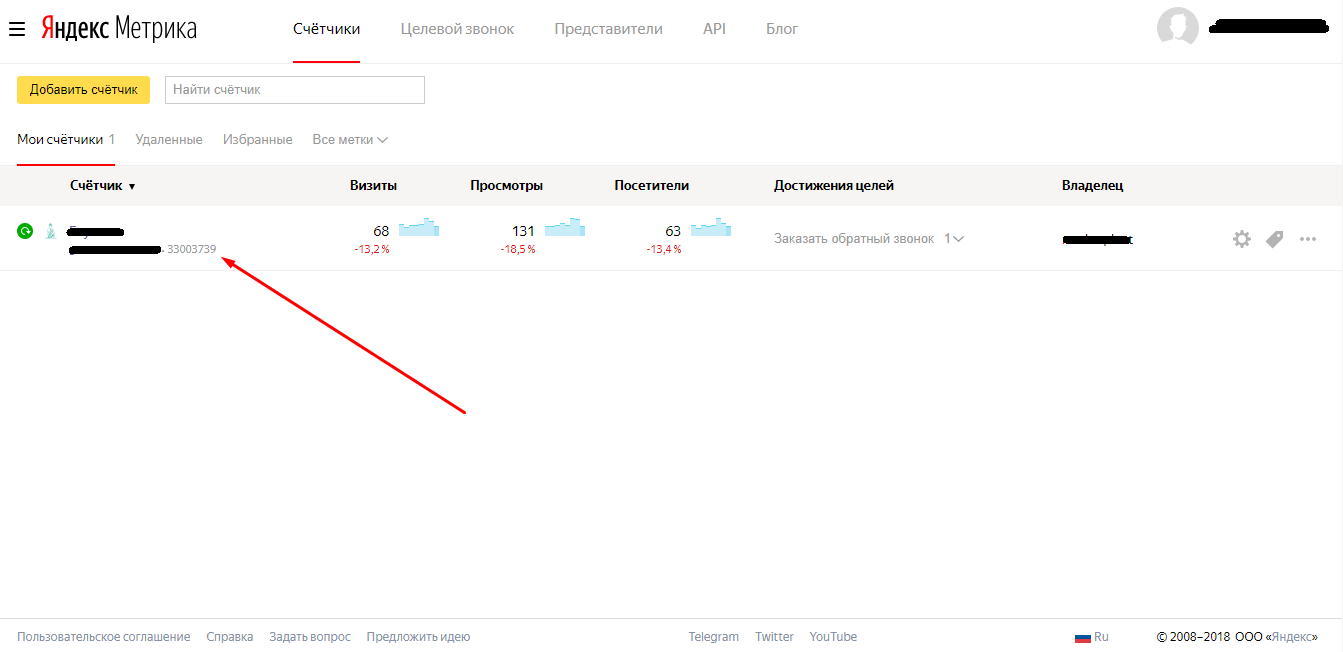This screenshot has height=652, width=1343.
Task: Open counter settings gear icon
Action: click(x=1242, y=239)
